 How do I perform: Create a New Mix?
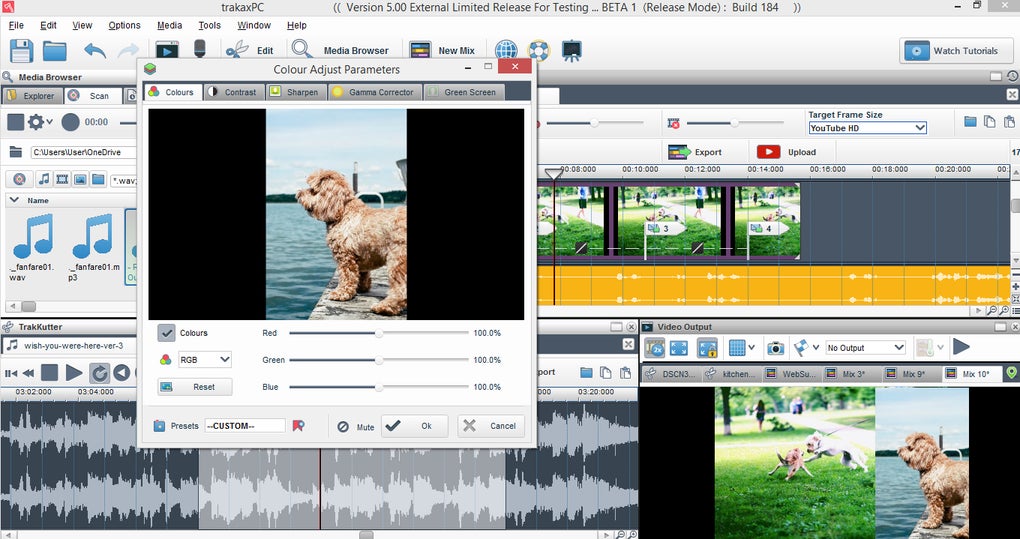click(442, 50)
